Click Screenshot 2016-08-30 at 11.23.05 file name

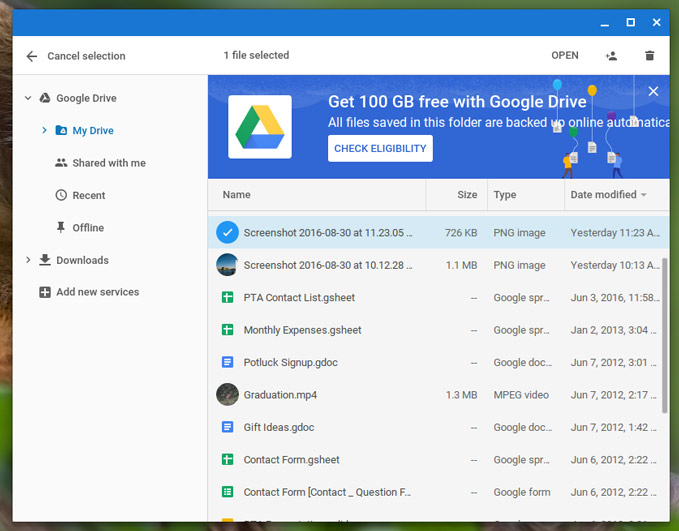328,233
